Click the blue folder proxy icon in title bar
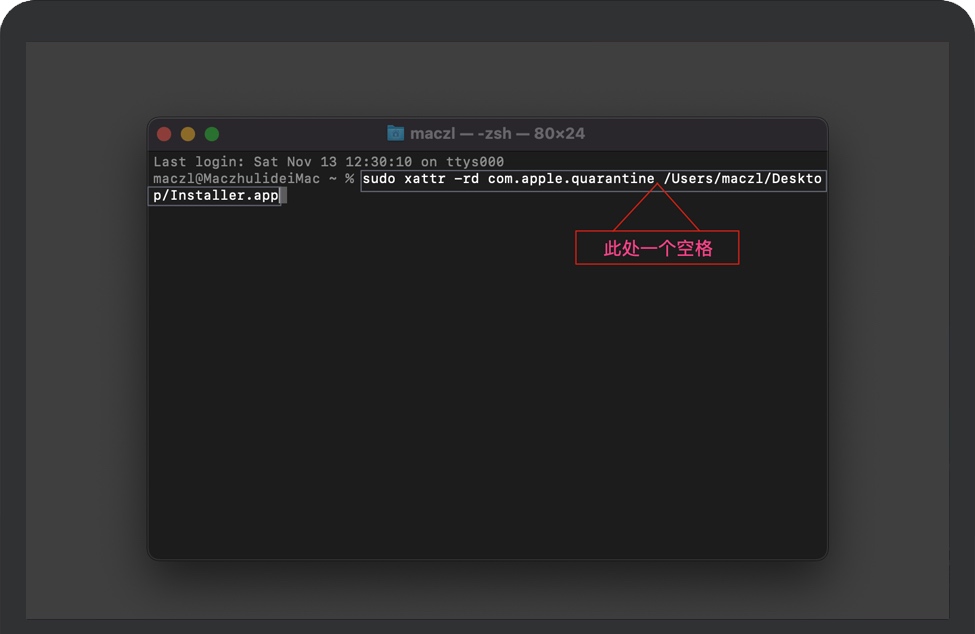The image size is (975, 634). 395,133
